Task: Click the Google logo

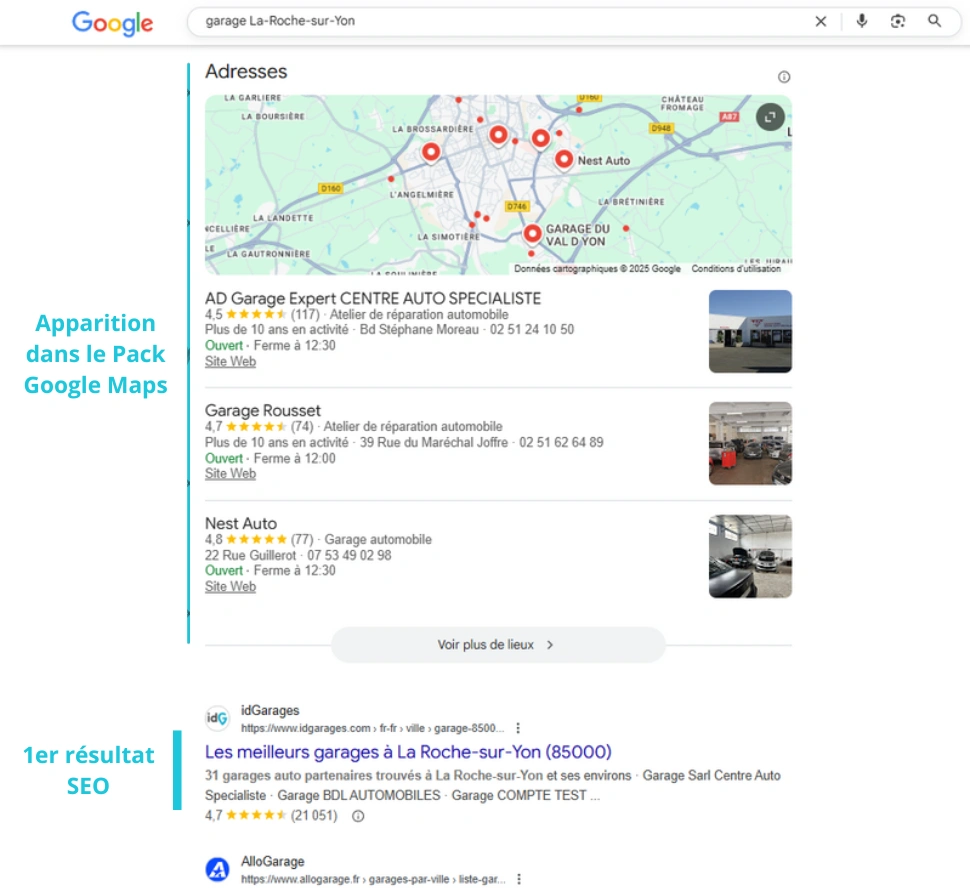Action: pos(112,23)
